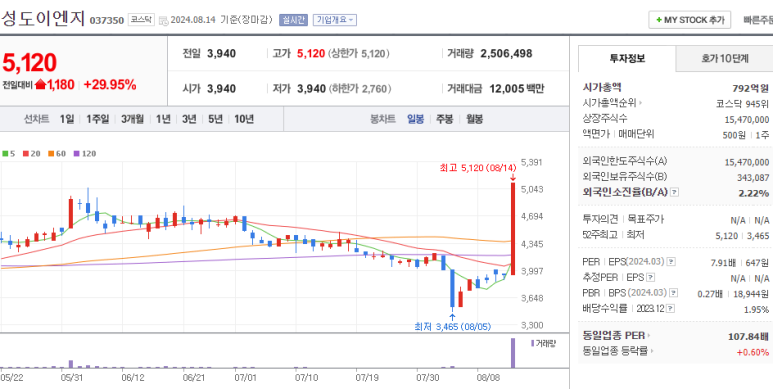Click the 거래량 legend in volume chart
The height and width of the screenshot is (389, 773).
coord(543,343)
